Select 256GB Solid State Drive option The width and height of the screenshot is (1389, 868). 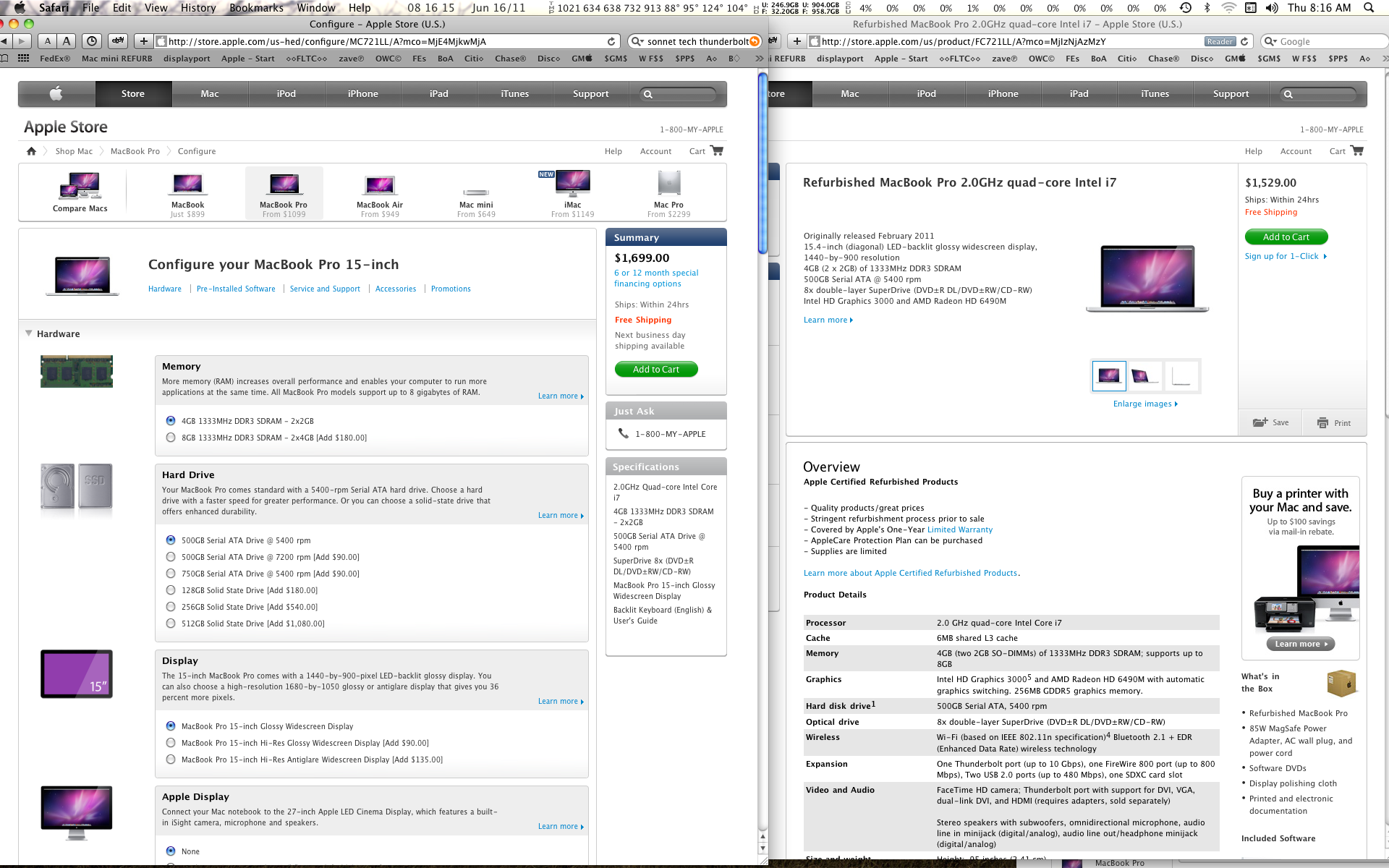[x=171, y=606]
